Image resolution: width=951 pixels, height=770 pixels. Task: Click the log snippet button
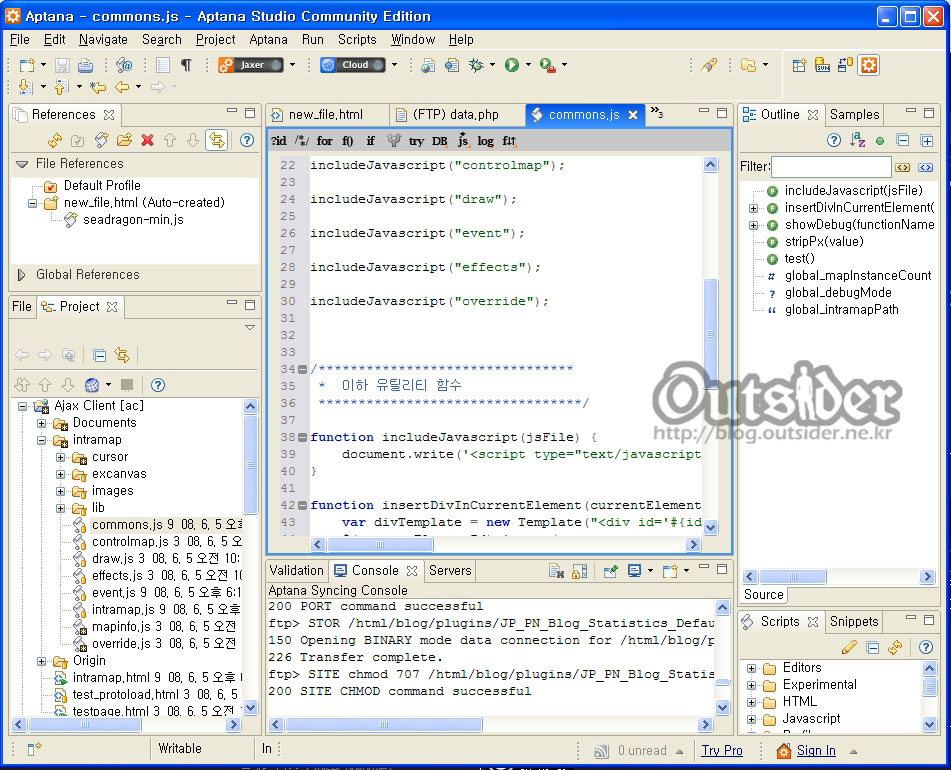(x=485, y=141)
